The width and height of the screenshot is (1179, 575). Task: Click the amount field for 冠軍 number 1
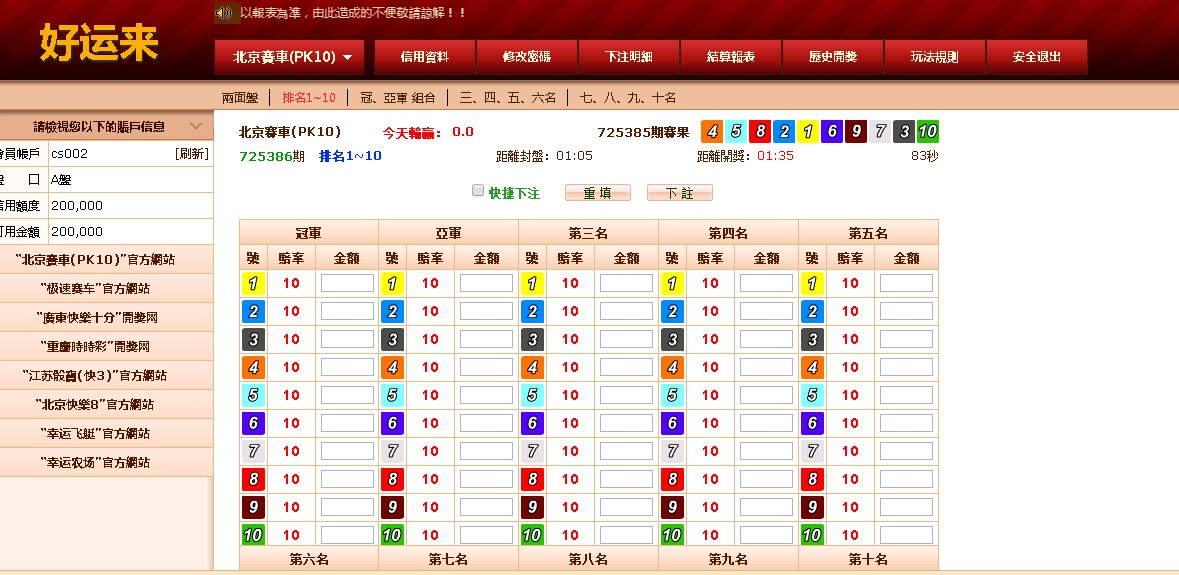pos(347,283)
